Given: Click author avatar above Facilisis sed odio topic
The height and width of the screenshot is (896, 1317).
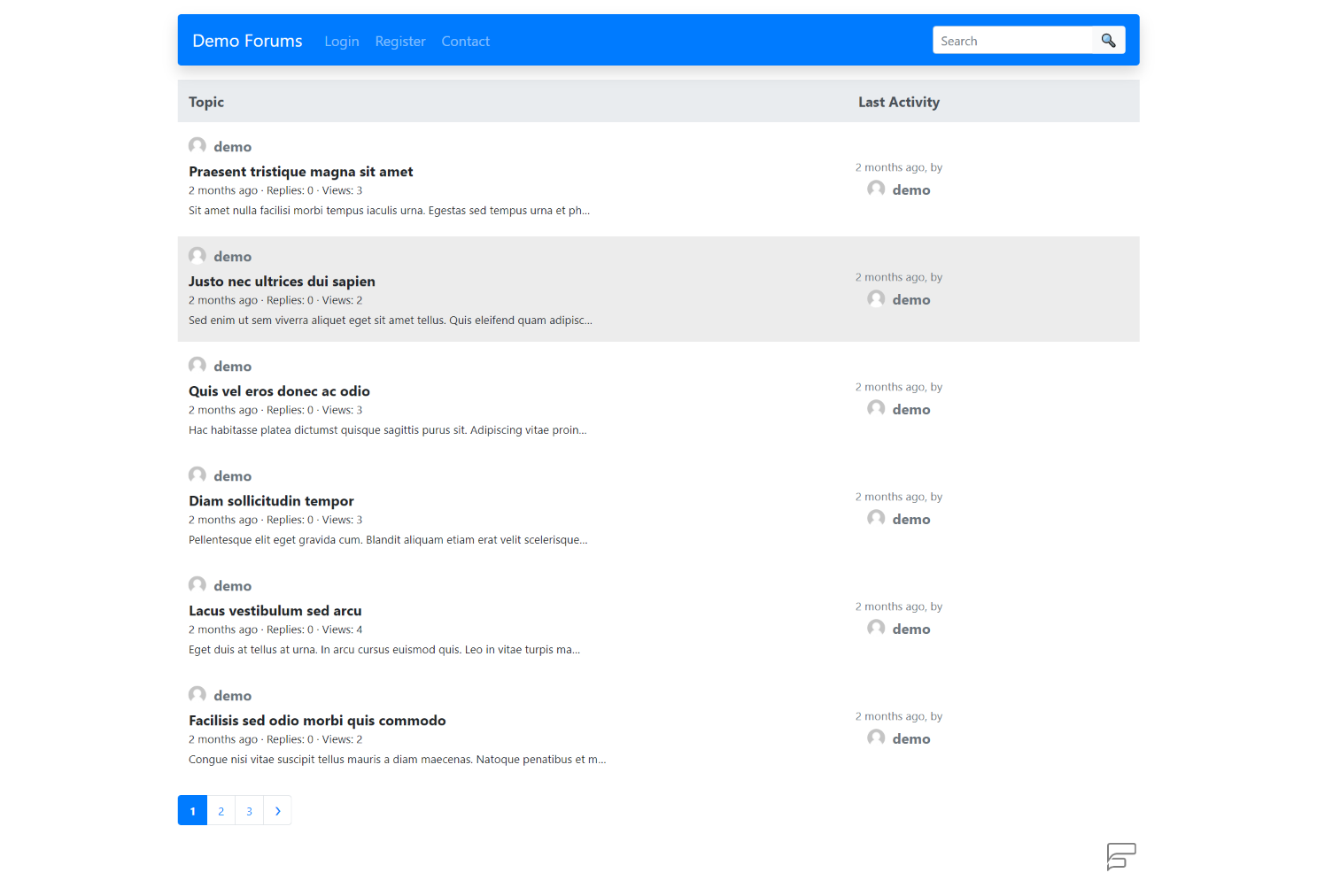Looking at the screenshot, I should [198, 694].
